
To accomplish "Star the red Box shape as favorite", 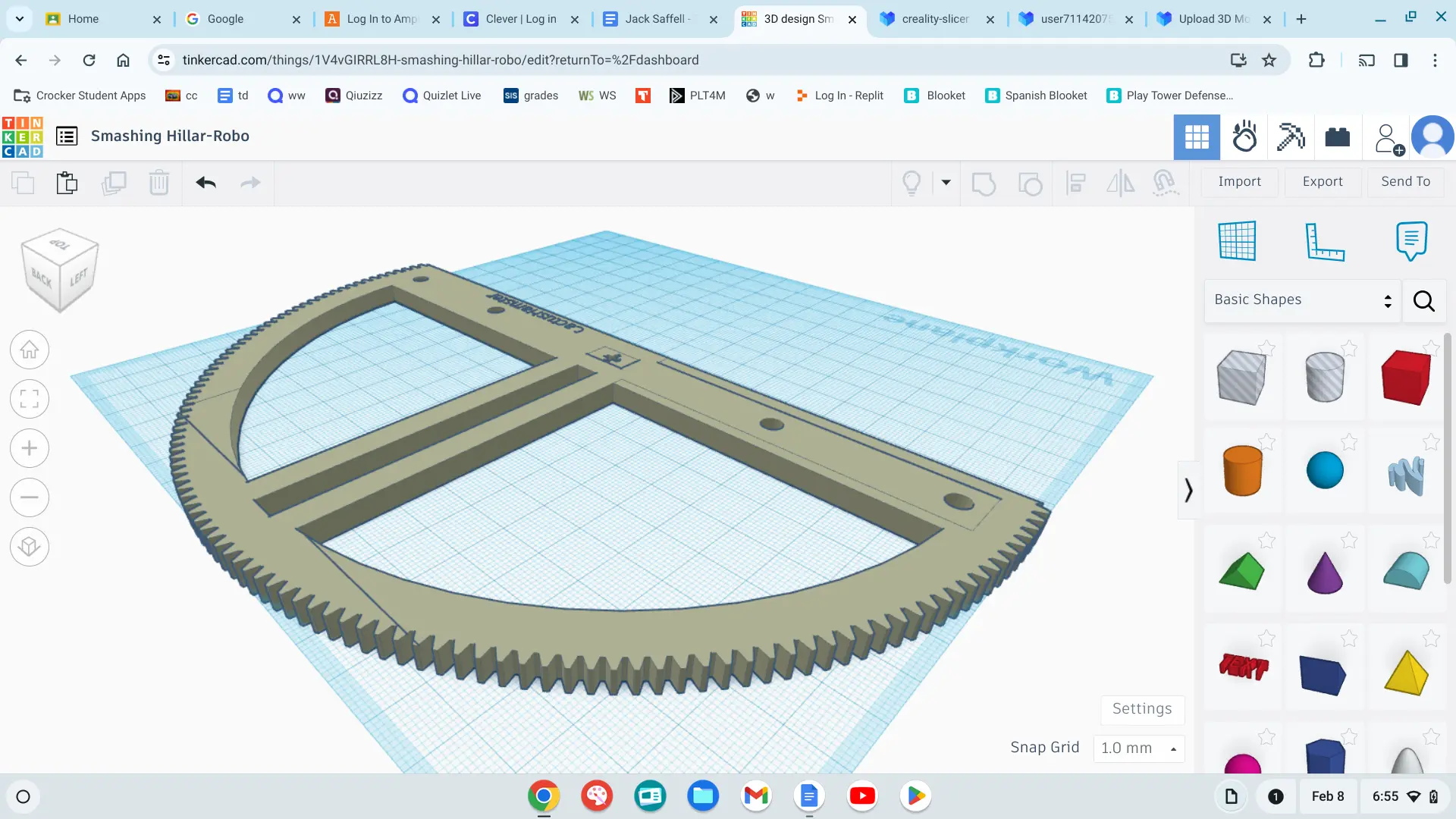I will point(1430,348).
